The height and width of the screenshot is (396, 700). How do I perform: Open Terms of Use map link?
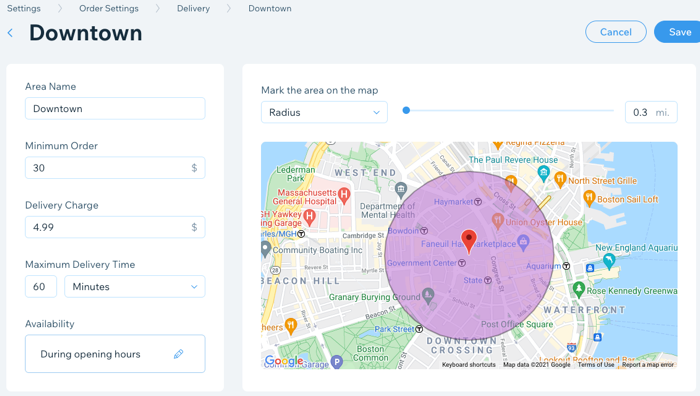click(x=596, y=365)
